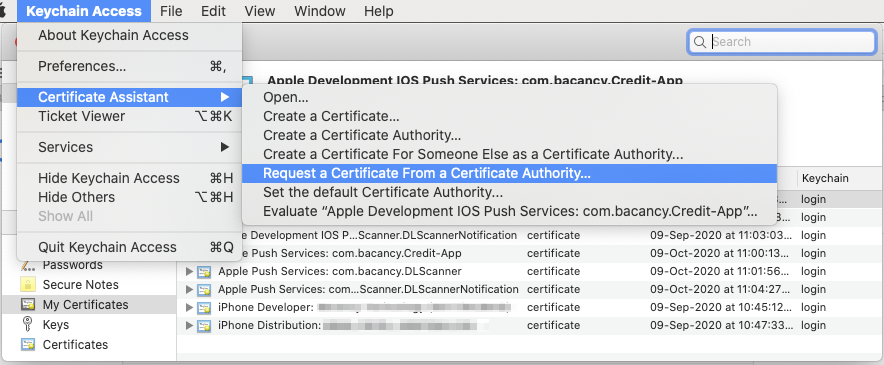The height and width of the screenshot is (365, 884).
Task: Choose Hide Keychain Access
Action: [130, 178]
